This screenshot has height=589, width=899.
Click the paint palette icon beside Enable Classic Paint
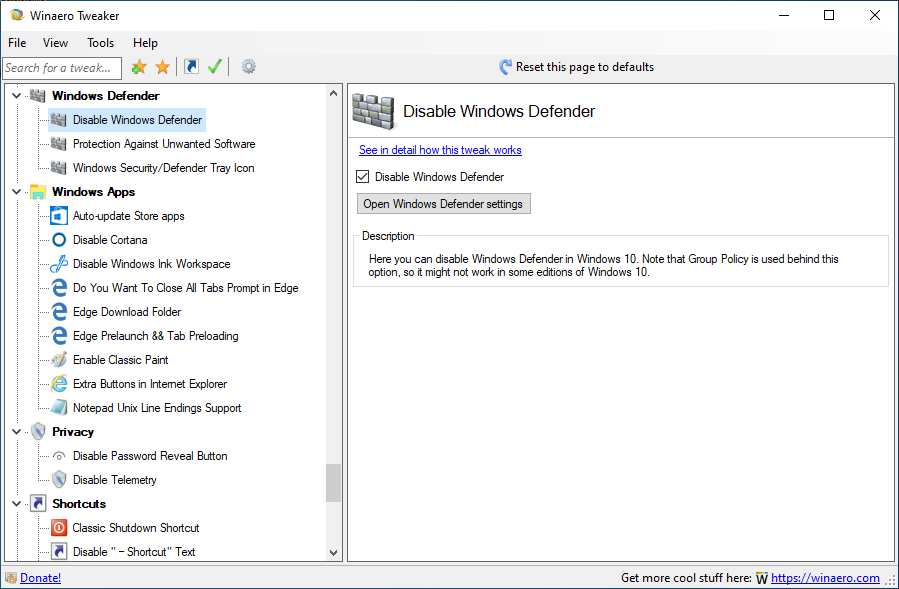point(59,360)
